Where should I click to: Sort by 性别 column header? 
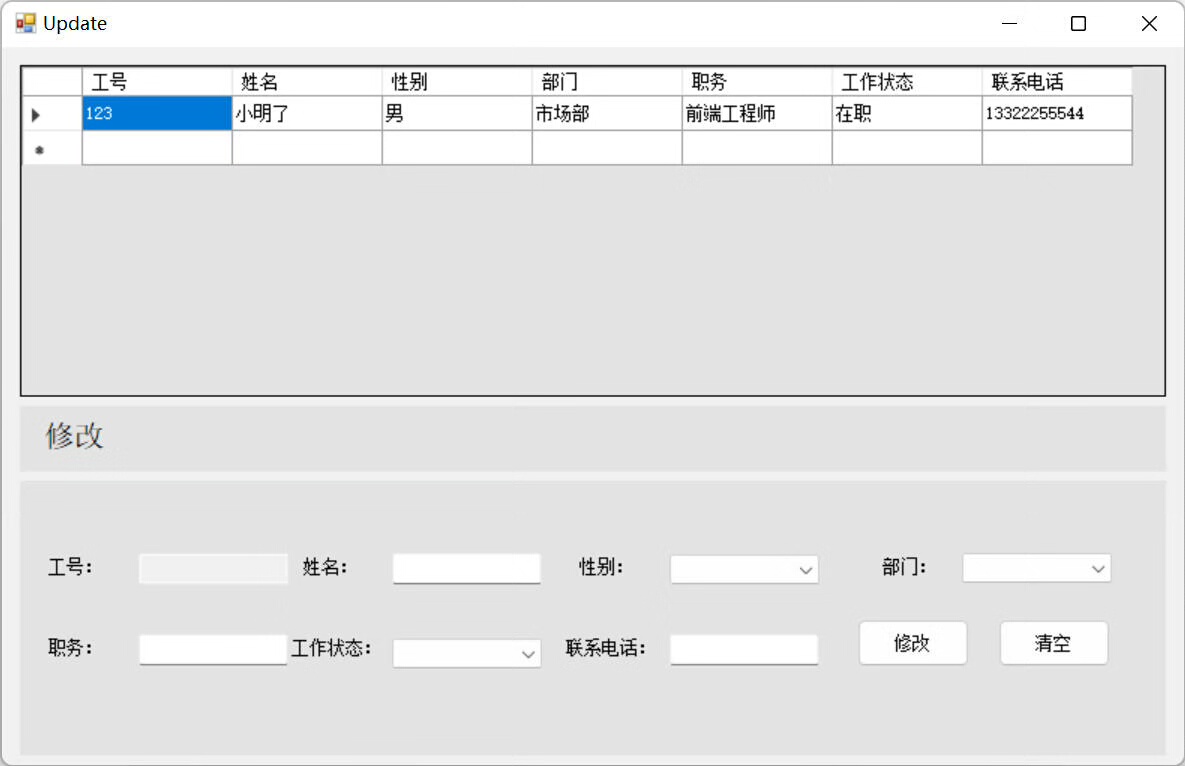coord(457,82)
